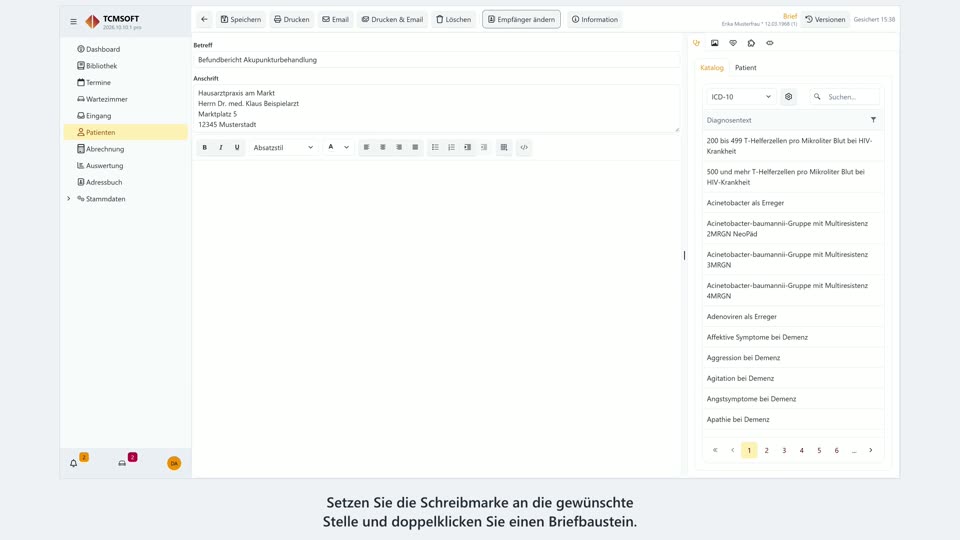The width and height of the screenshot is (960, 540).
Task: Open the link panel icon
Action: (x=770, y=43)
